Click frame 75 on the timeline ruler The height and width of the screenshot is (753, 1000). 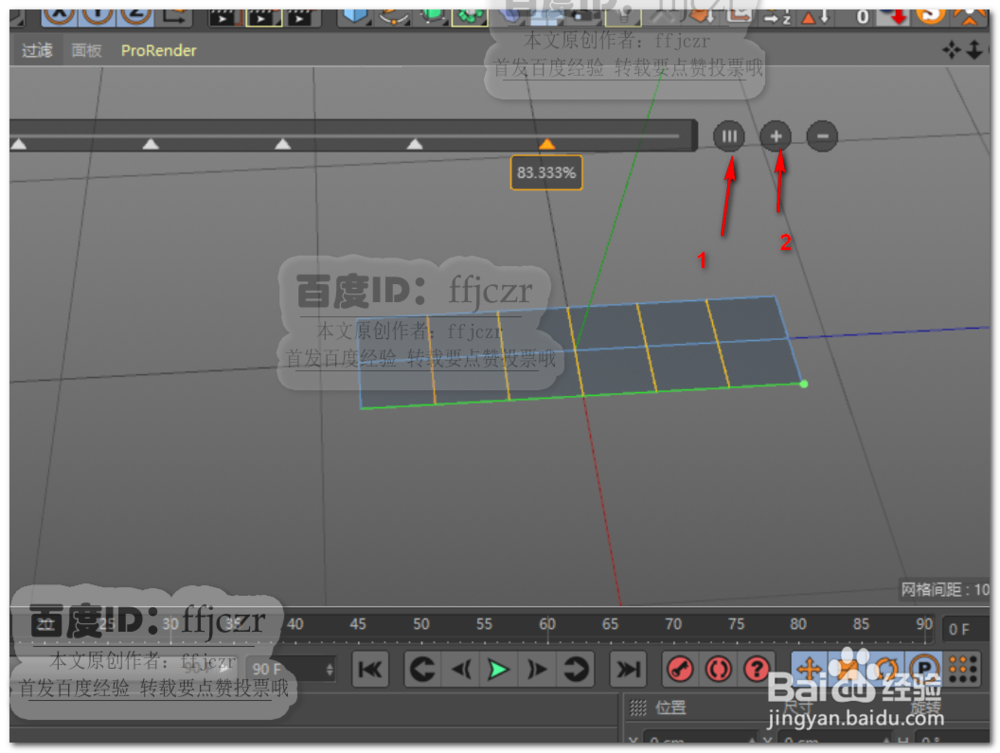pos(736,624)
